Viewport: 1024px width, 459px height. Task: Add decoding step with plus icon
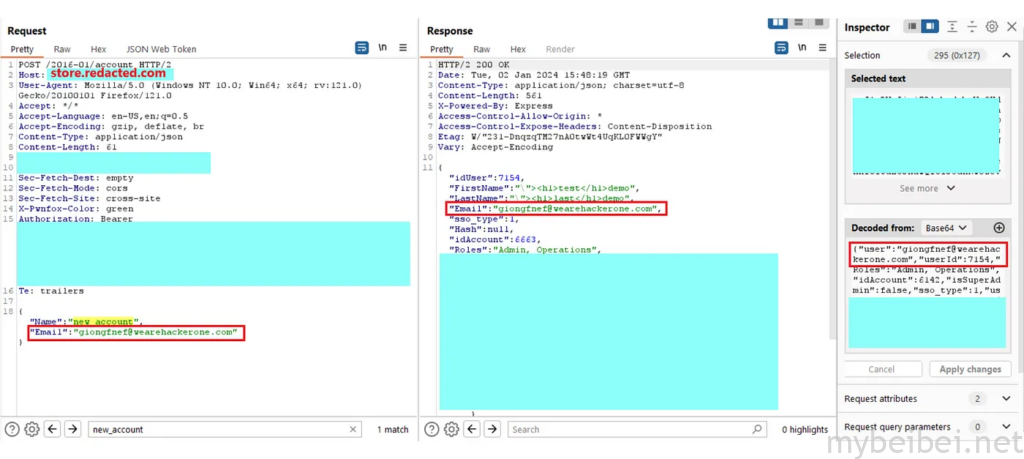click(998, 228)
